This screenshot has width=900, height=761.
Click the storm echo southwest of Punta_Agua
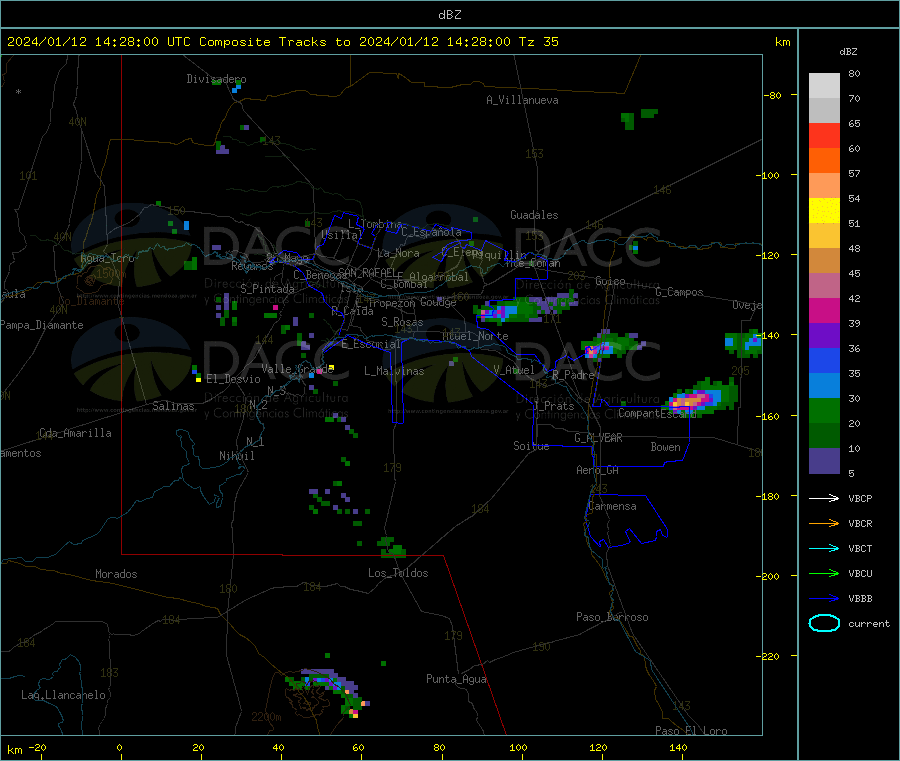pos(328,693)
